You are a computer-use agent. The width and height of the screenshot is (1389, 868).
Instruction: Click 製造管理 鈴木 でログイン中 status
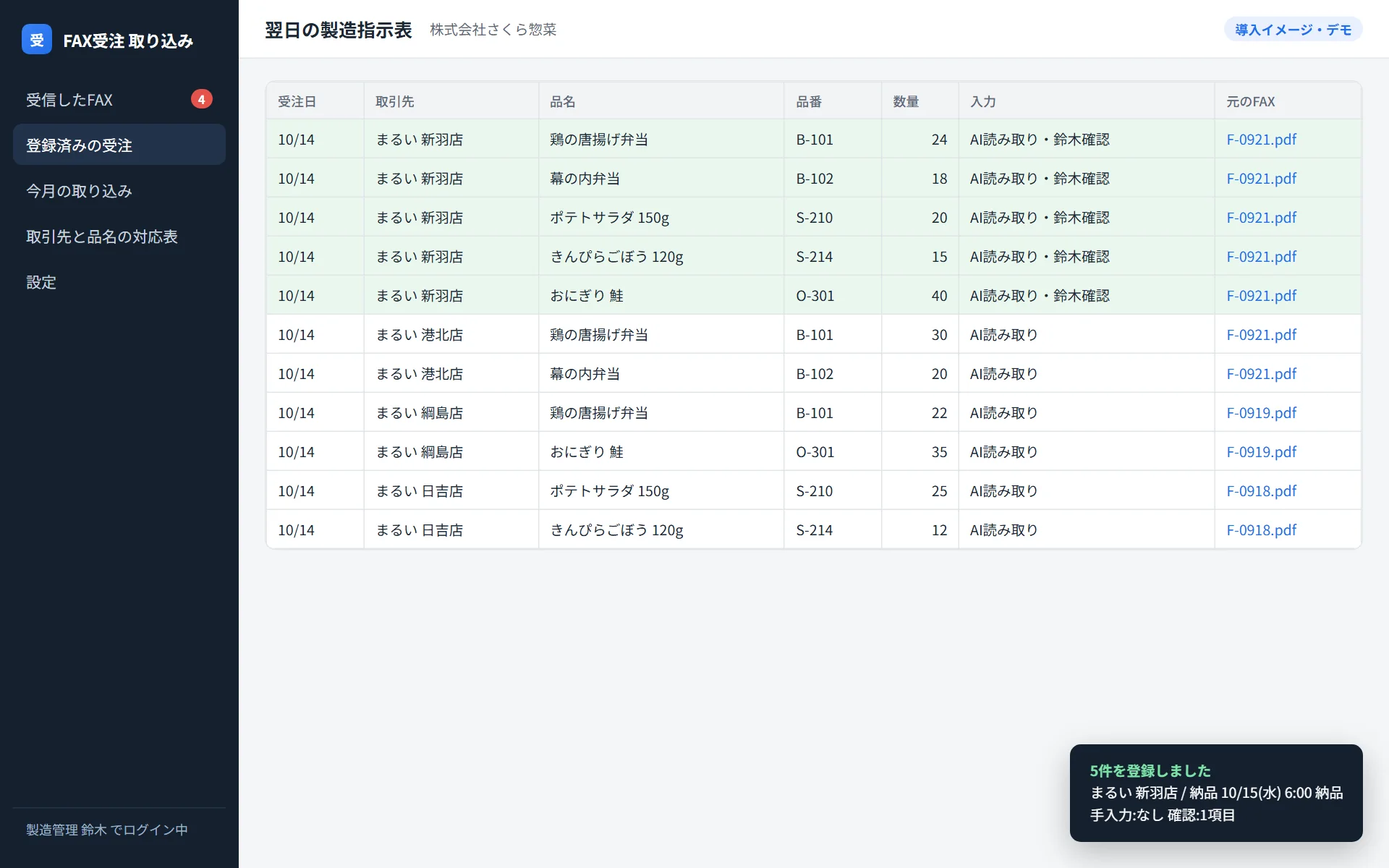[x=107, y=830]
